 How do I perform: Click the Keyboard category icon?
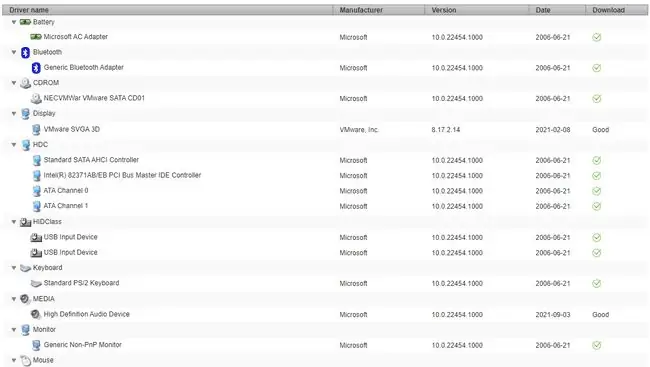(x=25, y=268)
